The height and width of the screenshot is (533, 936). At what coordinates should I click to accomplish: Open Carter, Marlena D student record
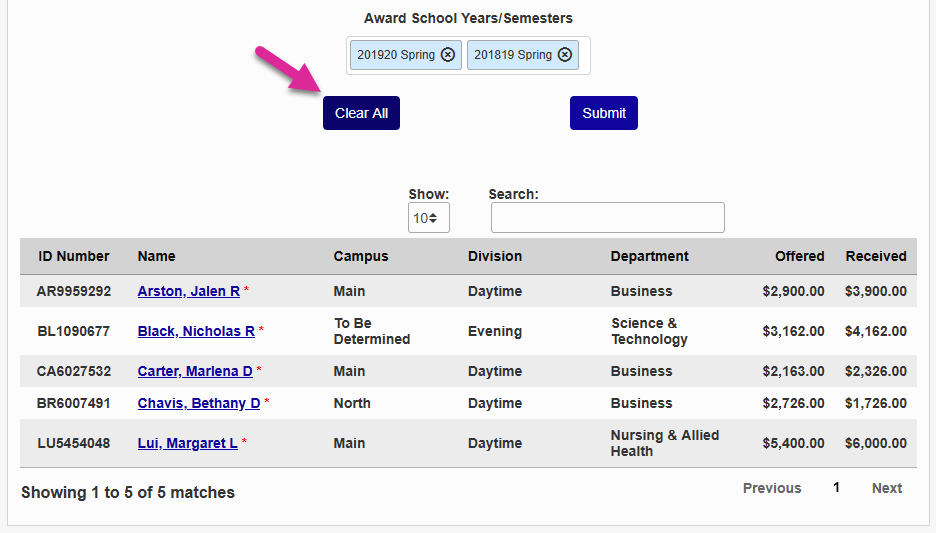195,371
